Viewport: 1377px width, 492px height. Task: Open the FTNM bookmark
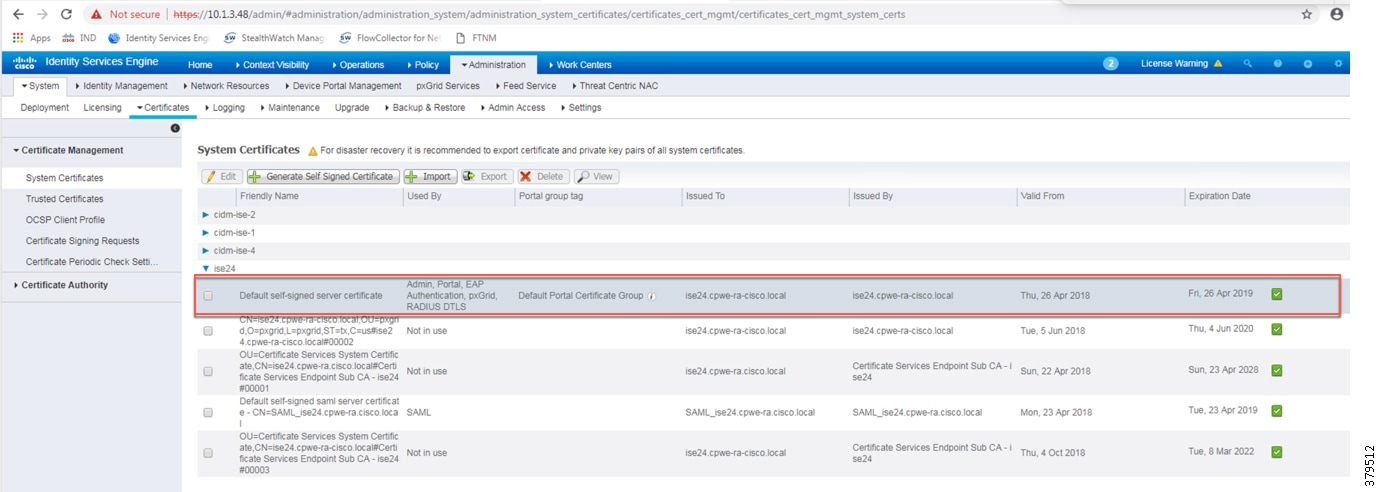pos(476,38)
